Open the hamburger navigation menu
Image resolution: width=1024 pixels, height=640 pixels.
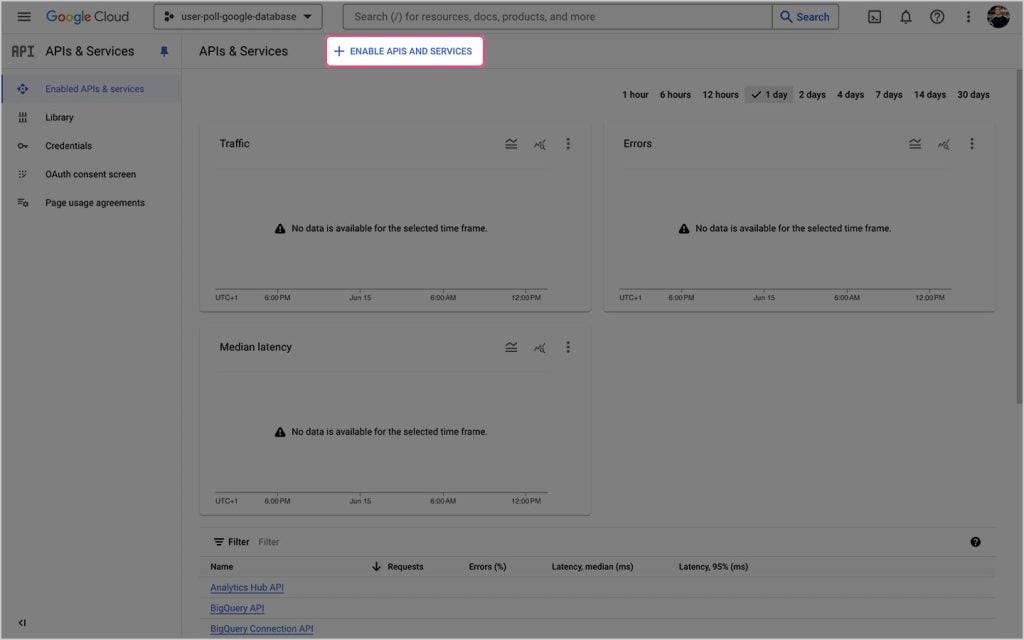coord(24,16)
